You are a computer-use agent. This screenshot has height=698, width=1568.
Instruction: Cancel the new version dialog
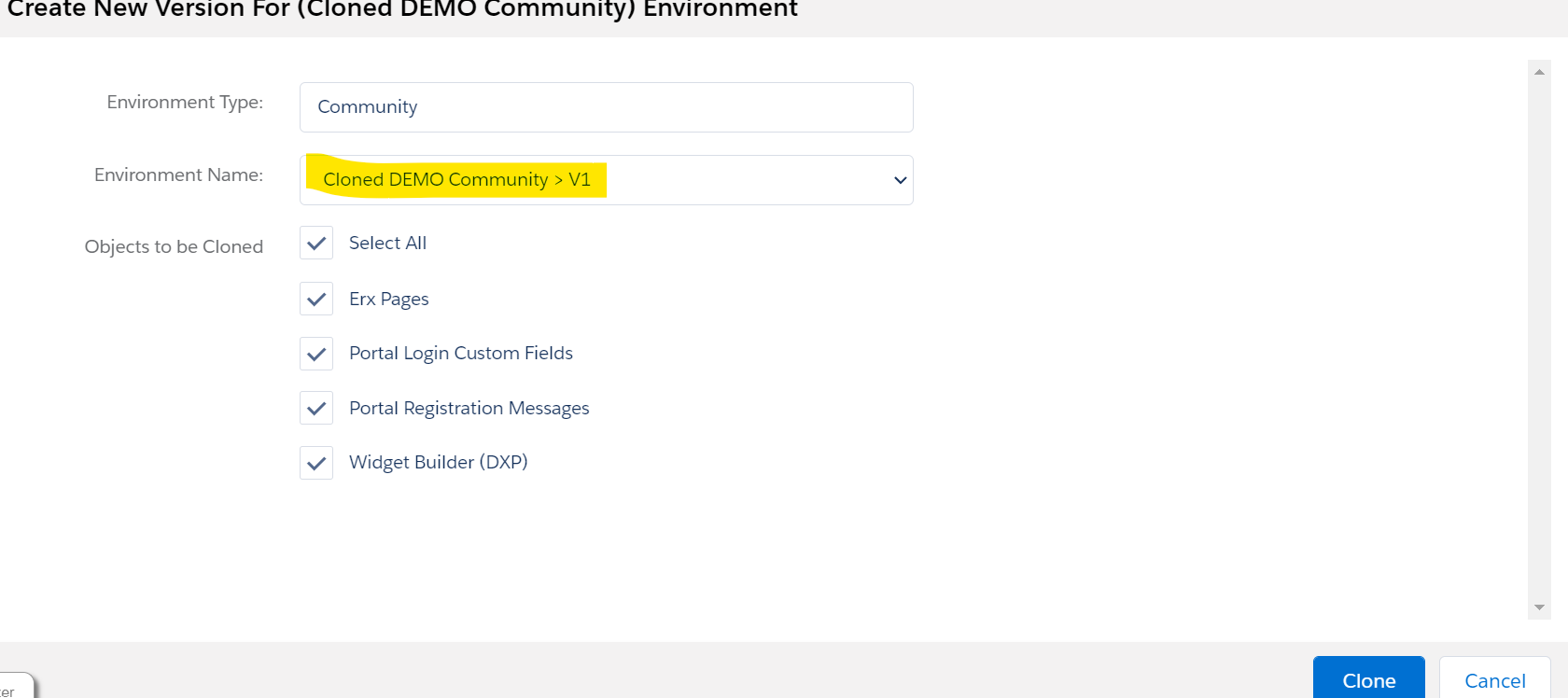[1494, 679]
